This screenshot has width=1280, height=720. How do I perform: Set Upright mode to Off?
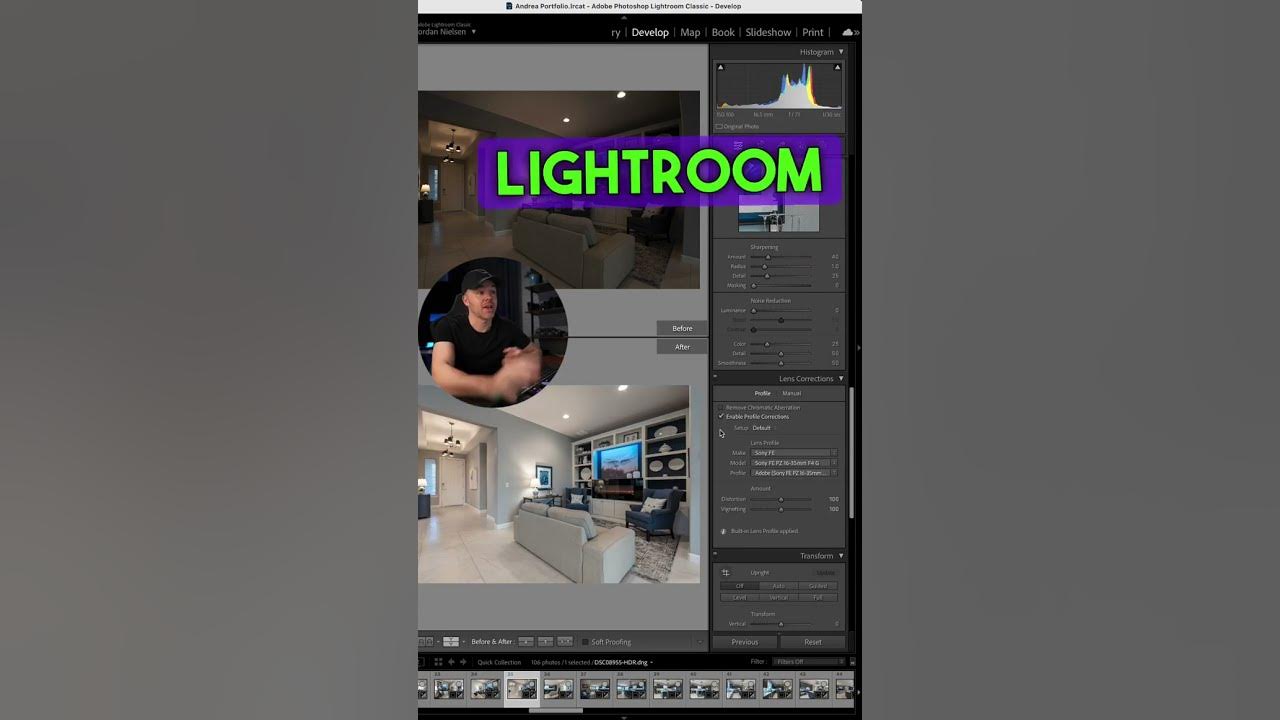point(740,586)
